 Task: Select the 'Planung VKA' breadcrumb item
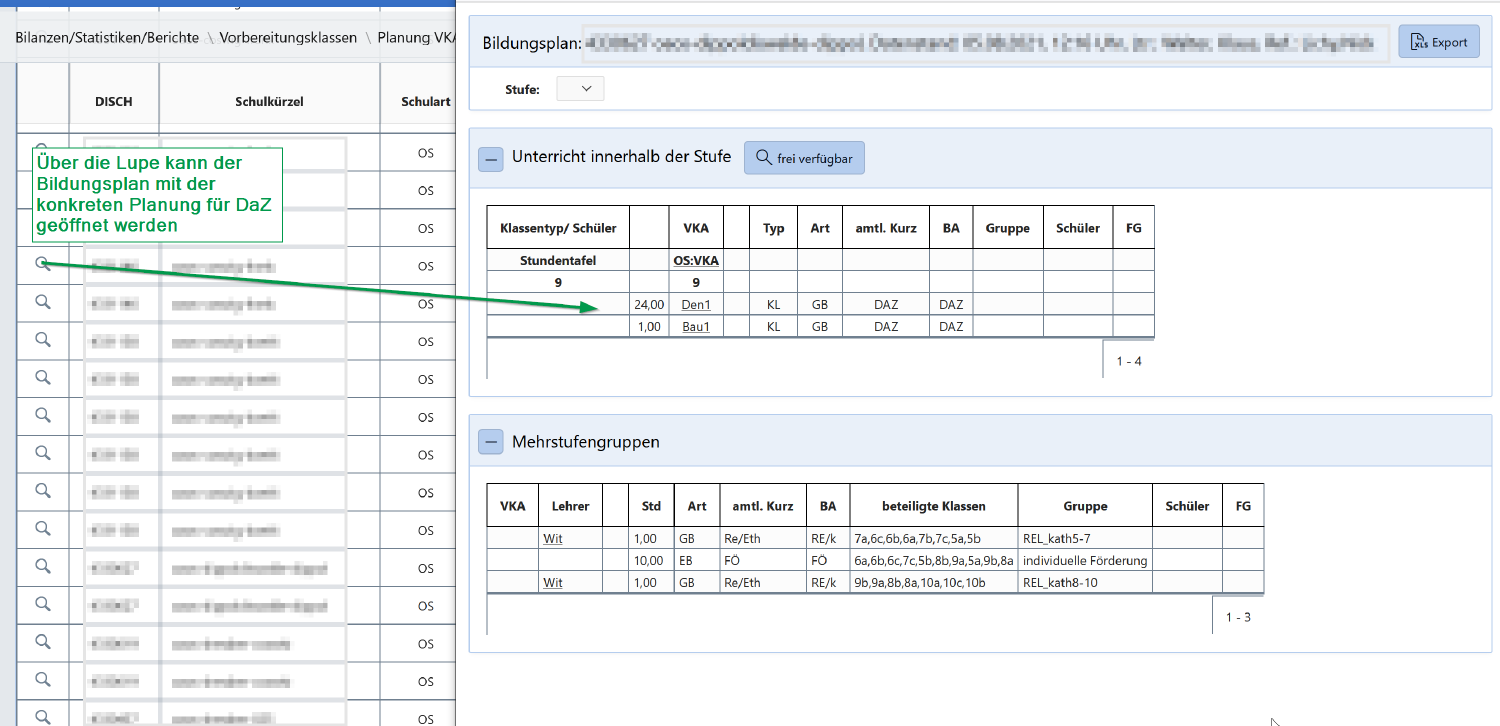pos(416,38)
